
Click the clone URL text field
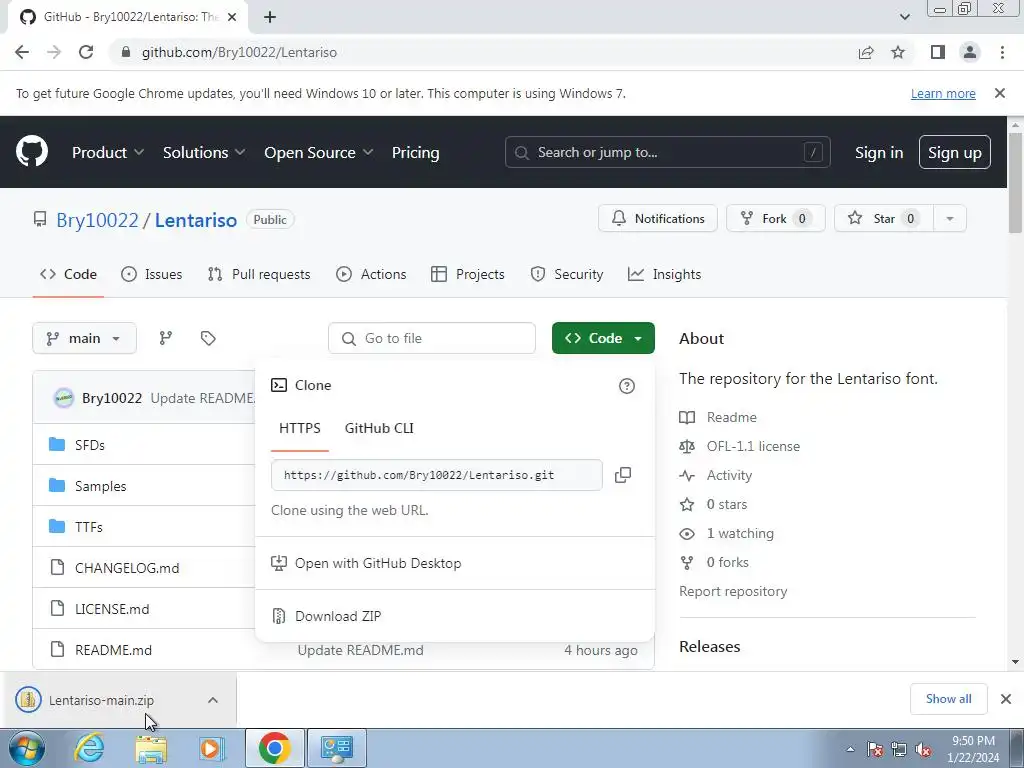coord(437,475)
